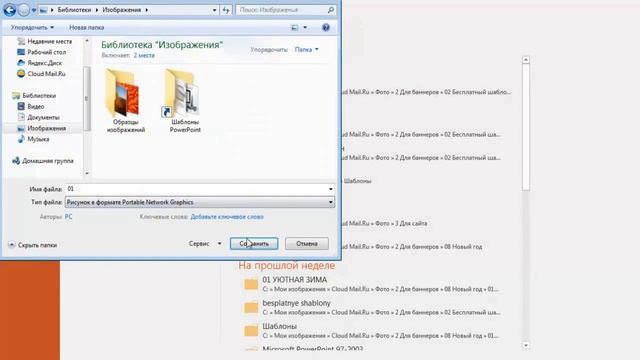Click the 01 УЮТНАЯ ЗИМА folder icon

tap(251, 284)
